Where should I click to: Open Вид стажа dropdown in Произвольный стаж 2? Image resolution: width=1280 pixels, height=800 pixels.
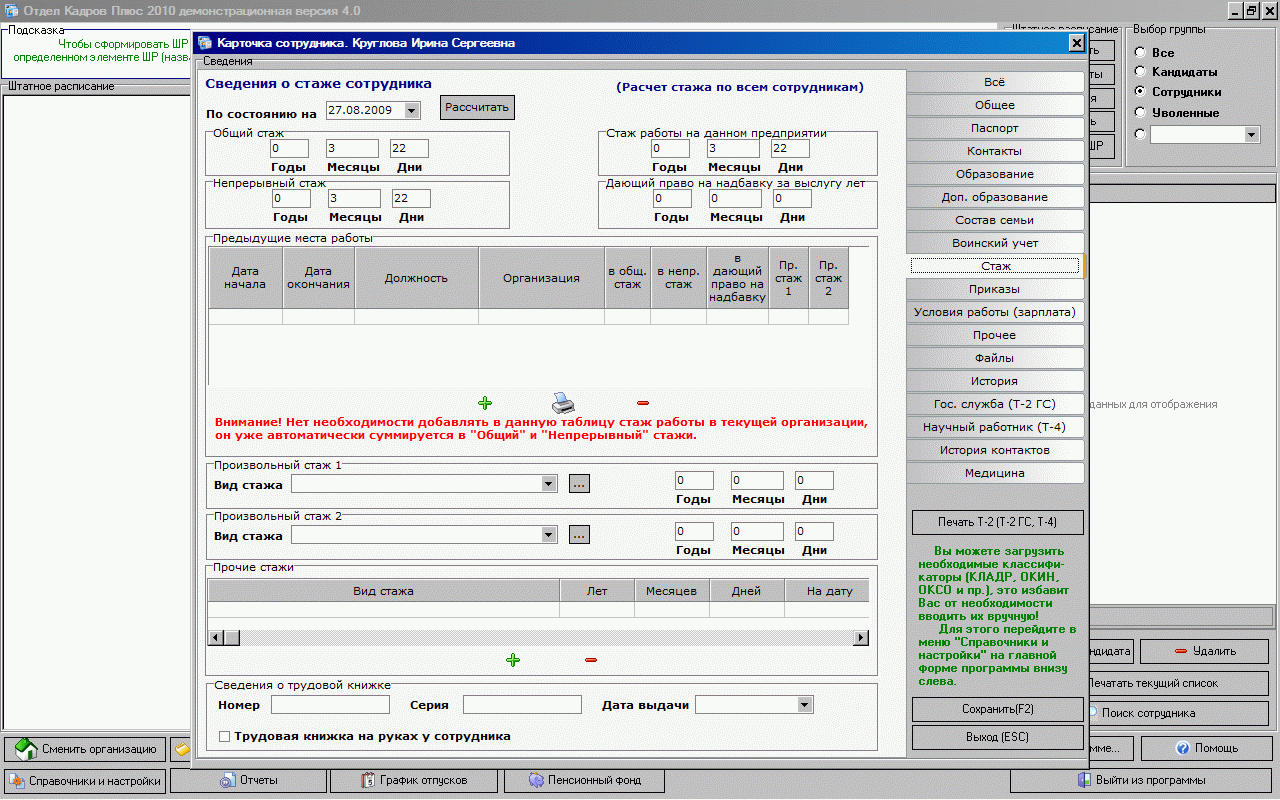[548, 535]
